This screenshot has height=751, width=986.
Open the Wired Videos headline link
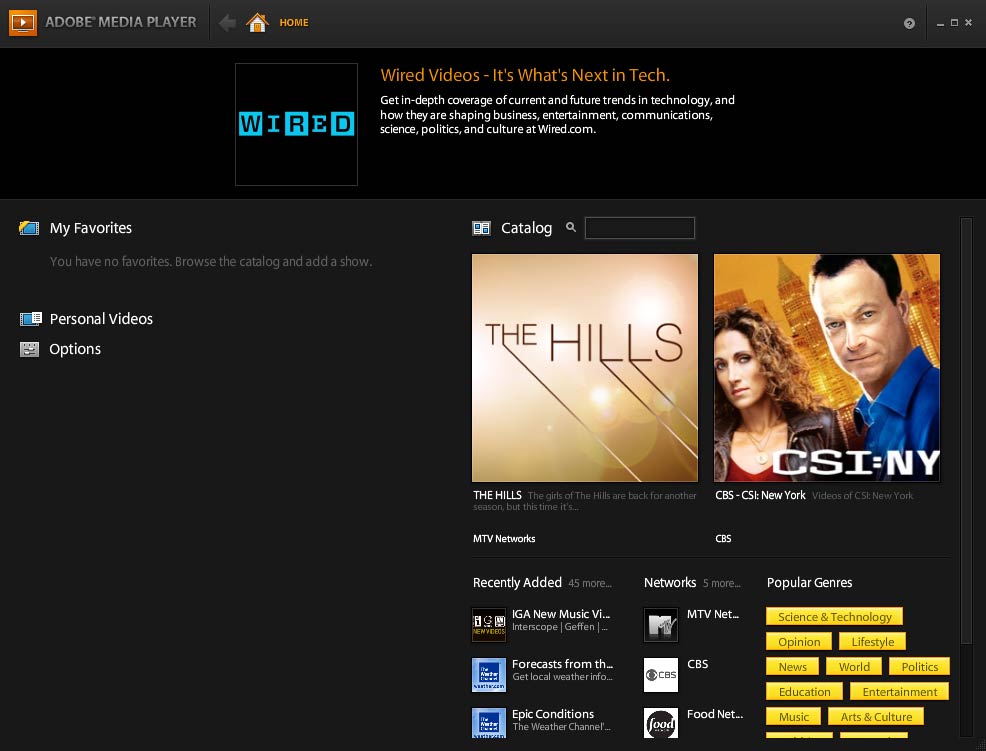click(524, 75)
